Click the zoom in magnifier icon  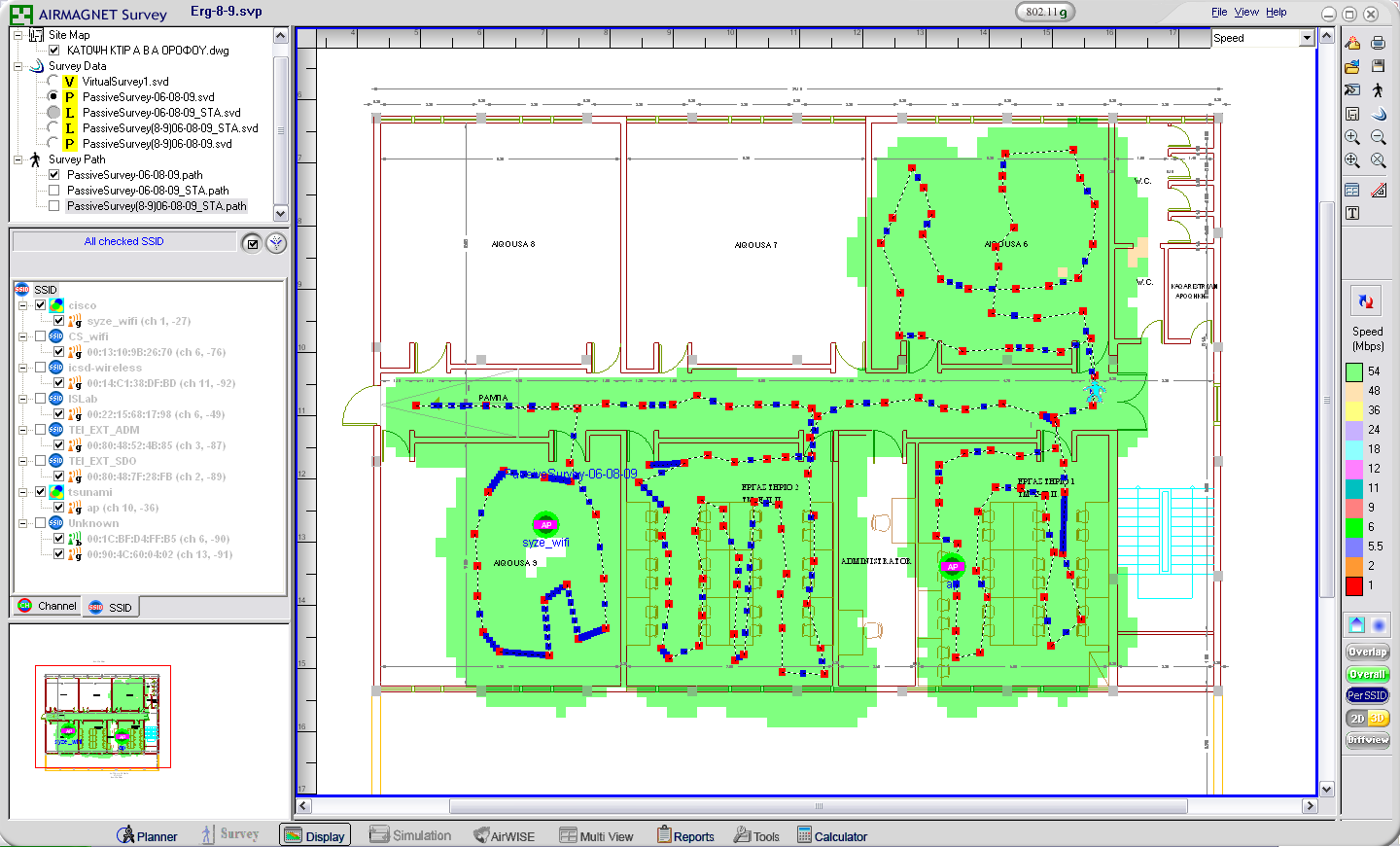tap(1352, 137)
